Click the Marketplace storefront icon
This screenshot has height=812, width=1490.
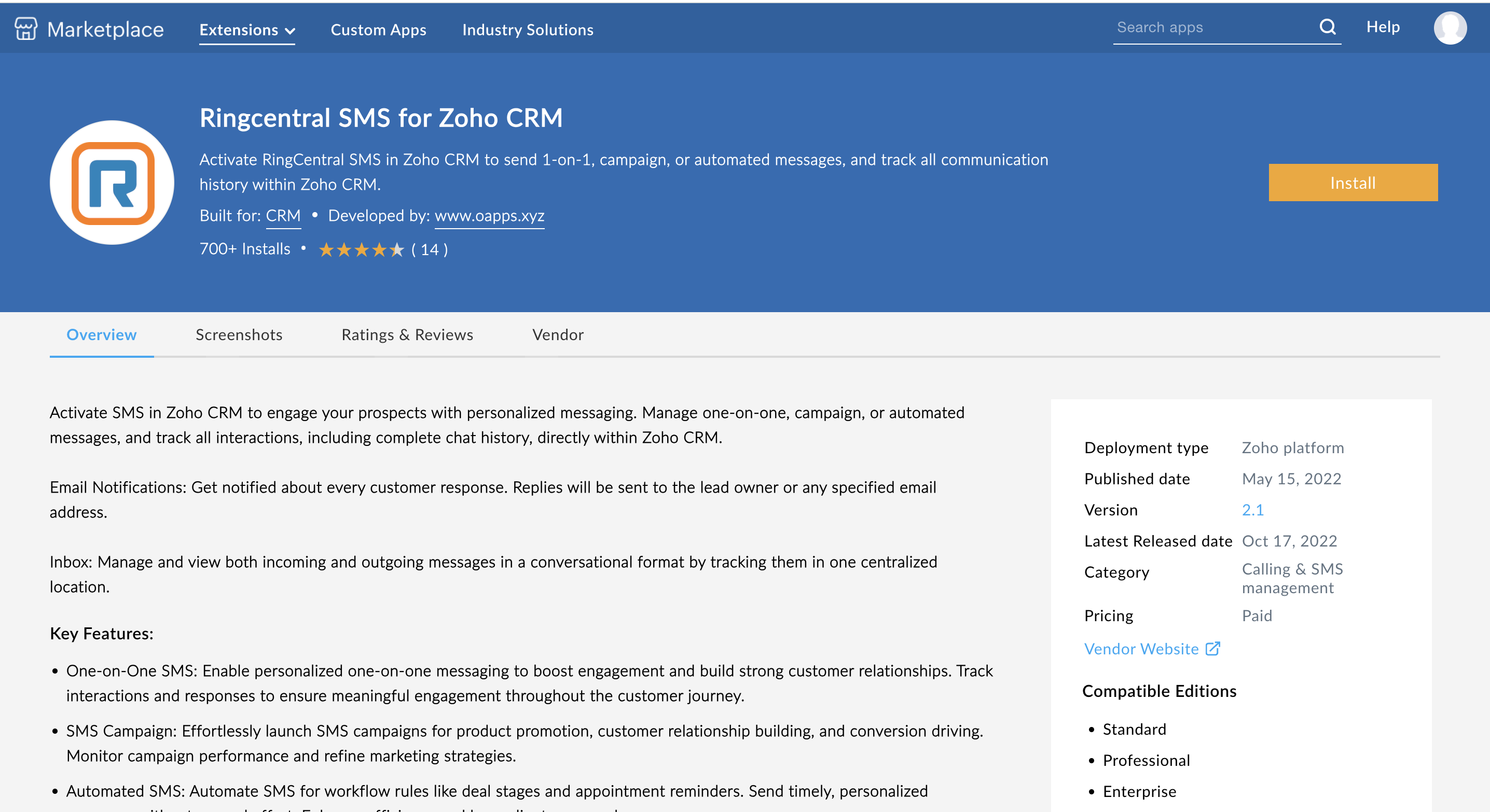click(x=25, y=29)
